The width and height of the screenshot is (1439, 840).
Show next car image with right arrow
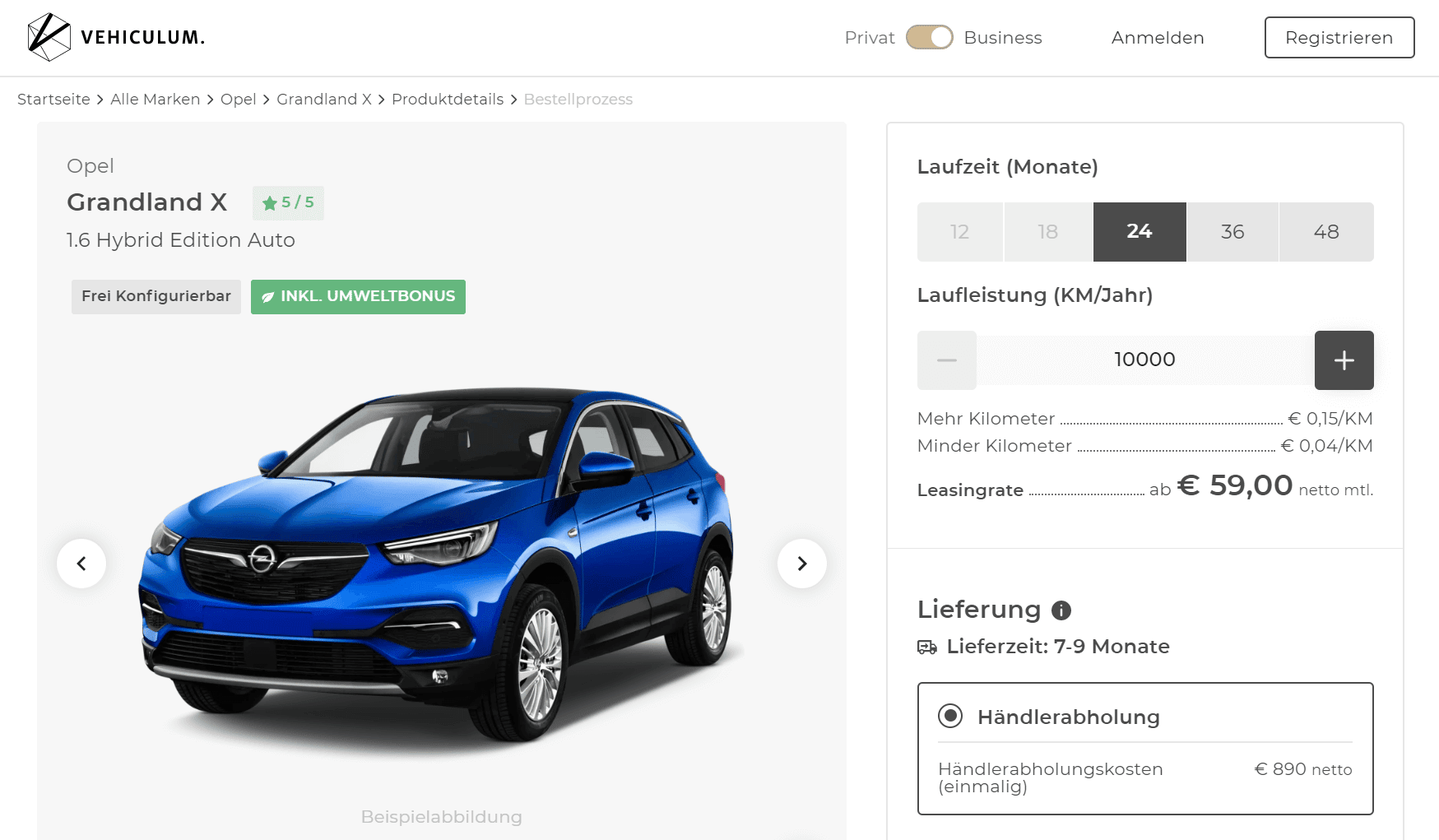click(802, 564)
